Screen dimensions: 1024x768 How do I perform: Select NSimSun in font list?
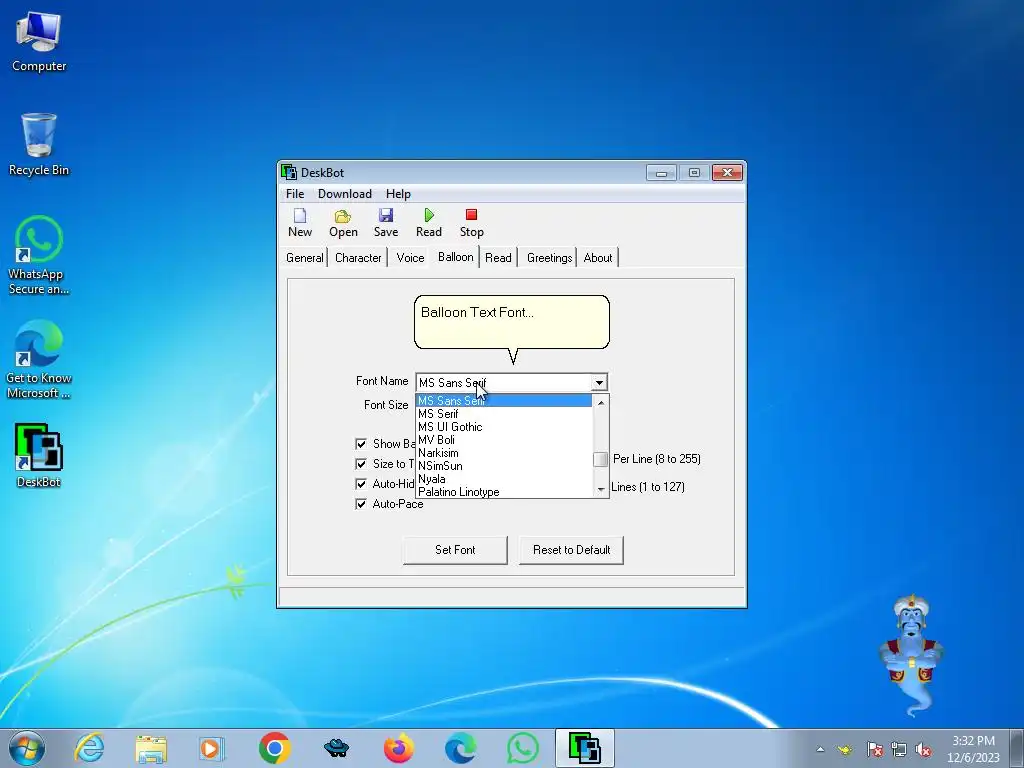[504, 466]
